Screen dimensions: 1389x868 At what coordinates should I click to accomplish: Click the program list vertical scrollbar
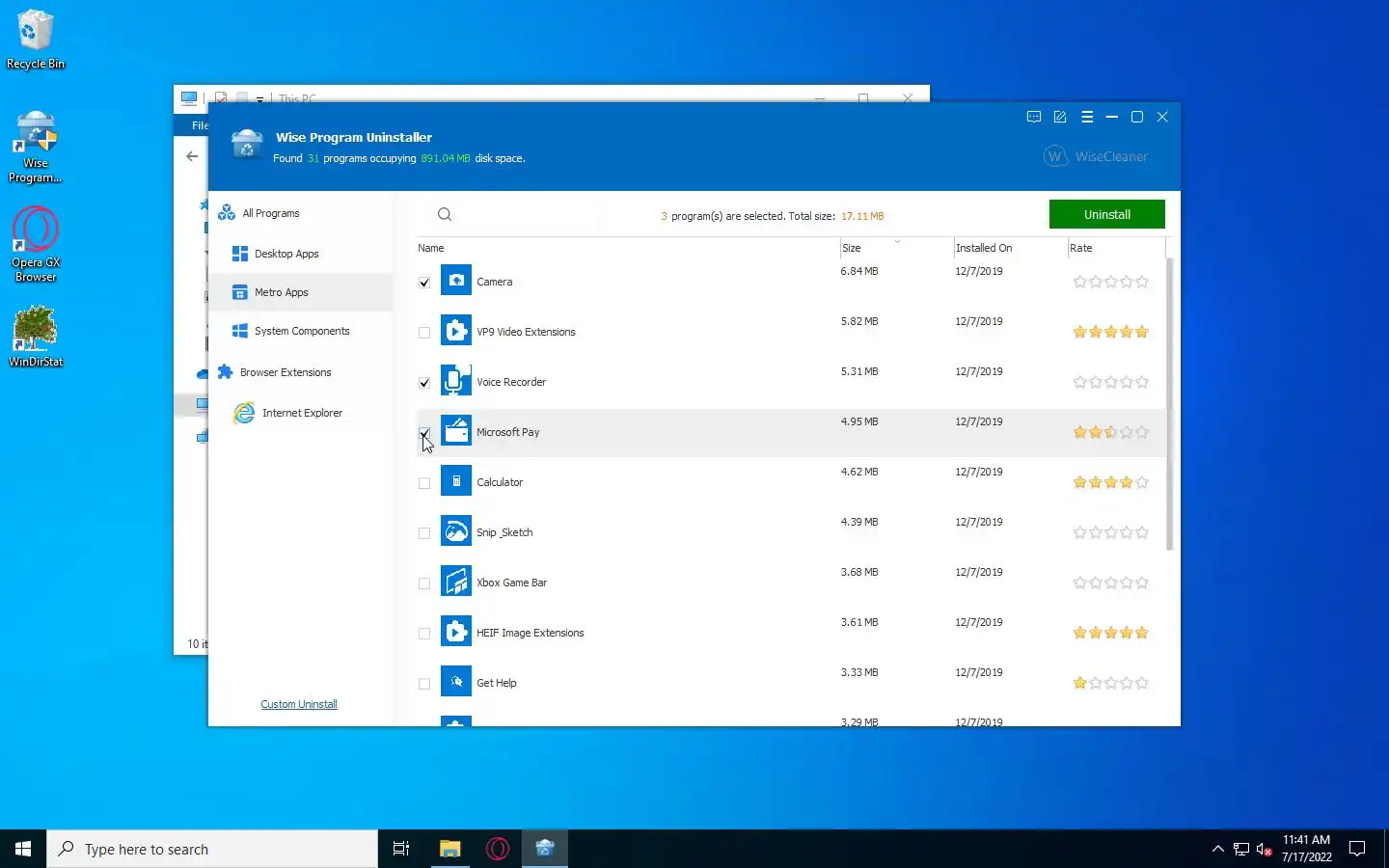click(x=1170, y=404)
